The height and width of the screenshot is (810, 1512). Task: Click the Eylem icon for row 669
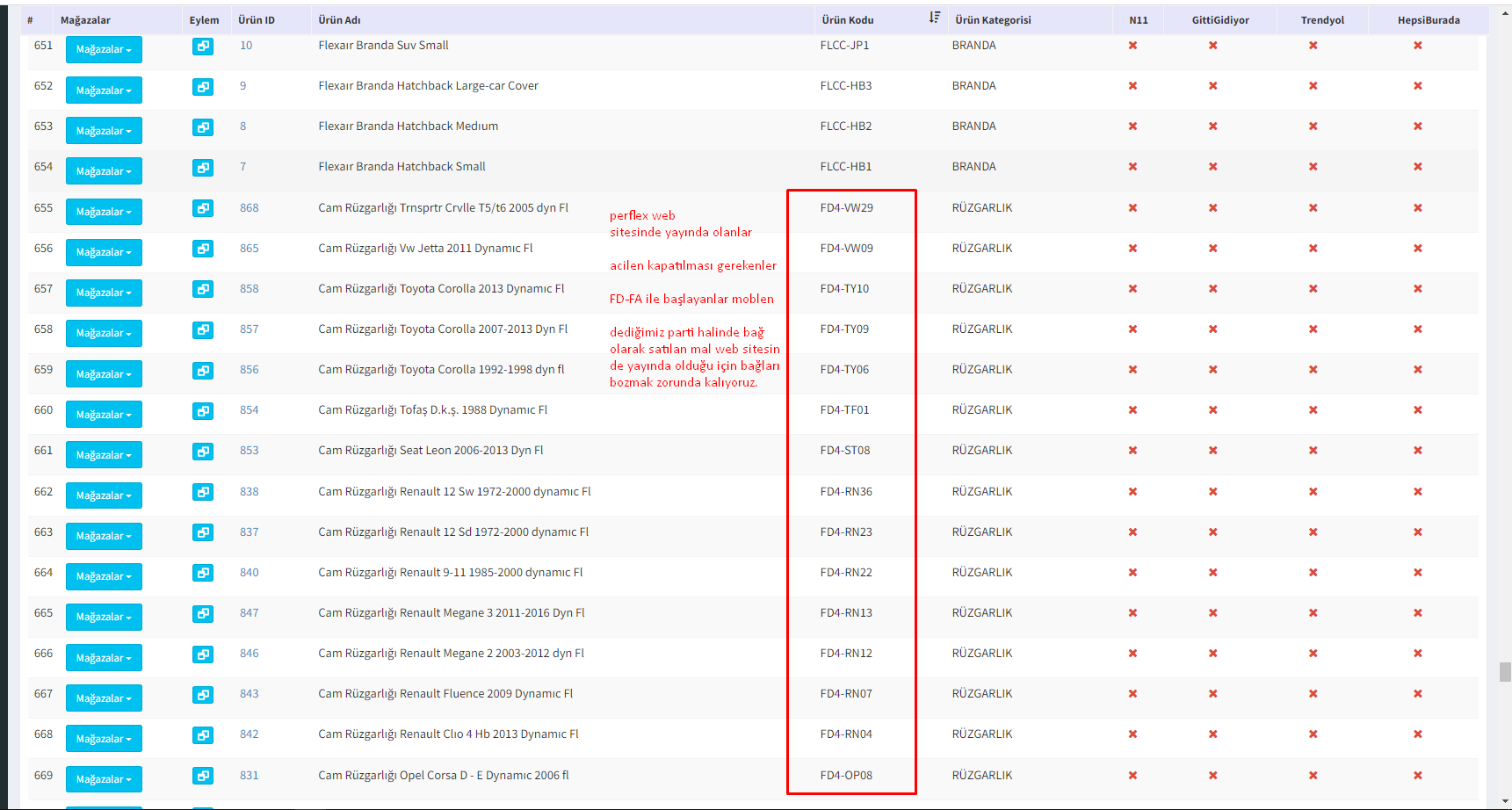(x=203, y=777)
